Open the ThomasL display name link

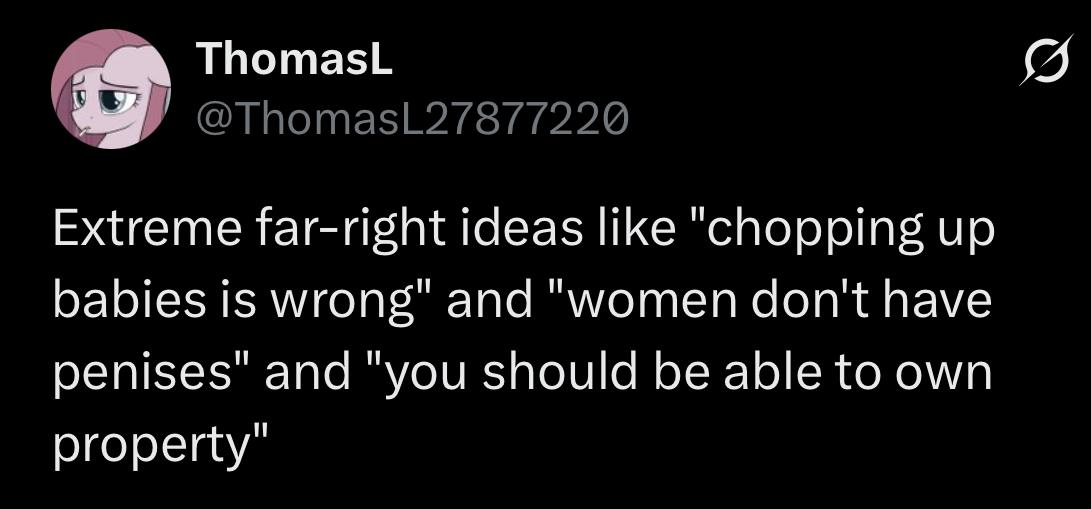295,60
